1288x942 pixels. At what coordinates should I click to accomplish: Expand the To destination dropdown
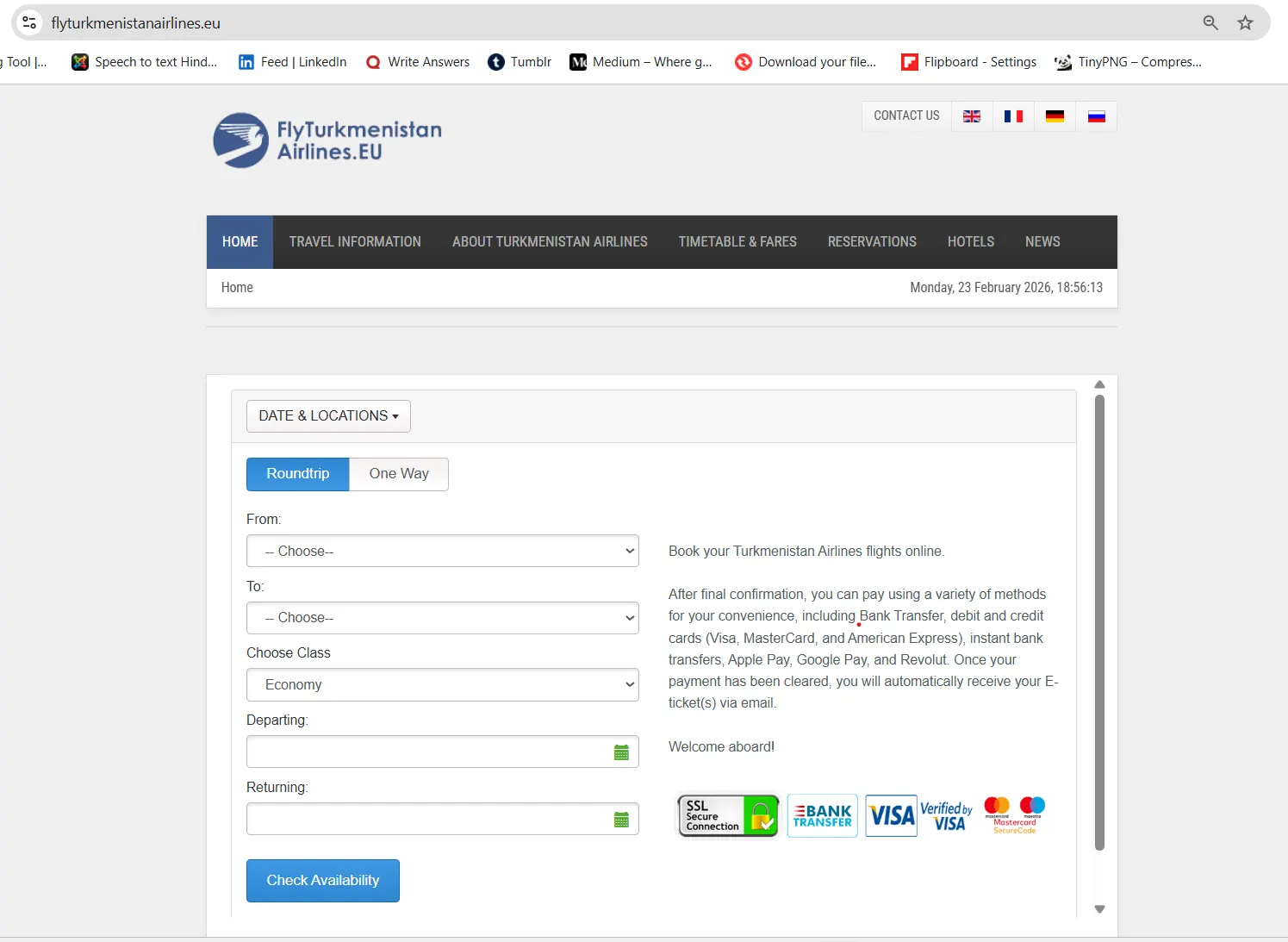[x=442, y=618]
